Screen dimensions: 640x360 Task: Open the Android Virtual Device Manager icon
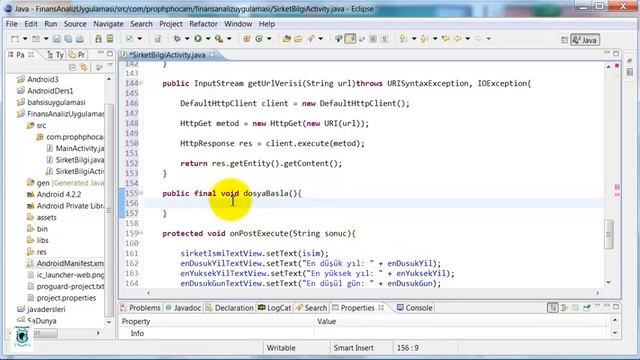point(110,39)
